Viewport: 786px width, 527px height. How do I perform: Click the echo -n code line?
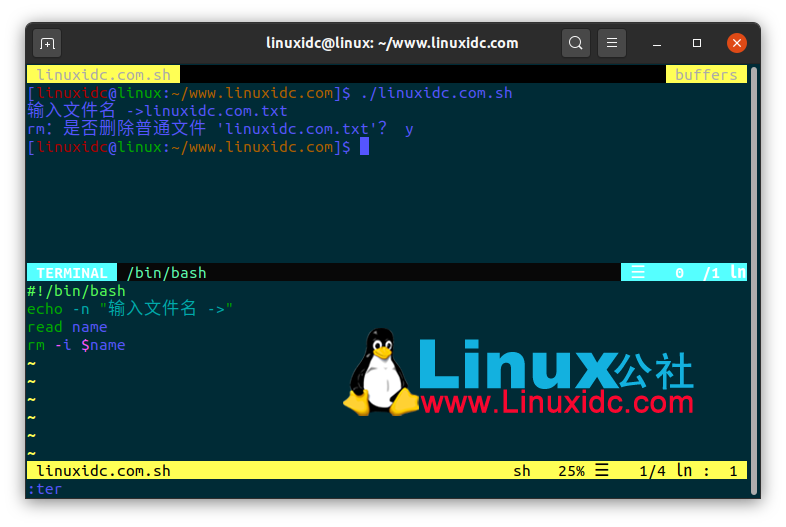(x=130, y=309)
